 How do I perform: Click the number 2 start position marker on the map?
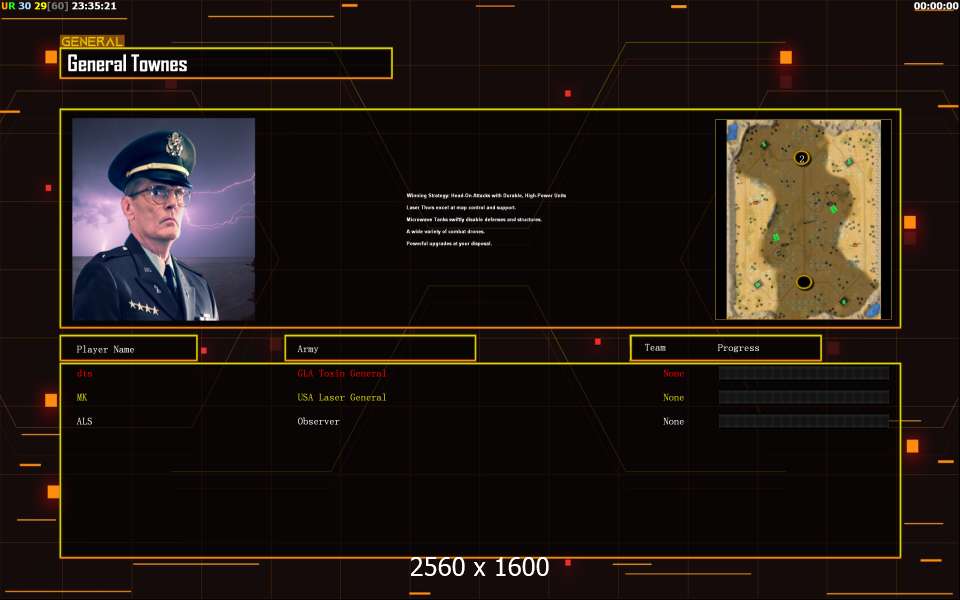802,158
